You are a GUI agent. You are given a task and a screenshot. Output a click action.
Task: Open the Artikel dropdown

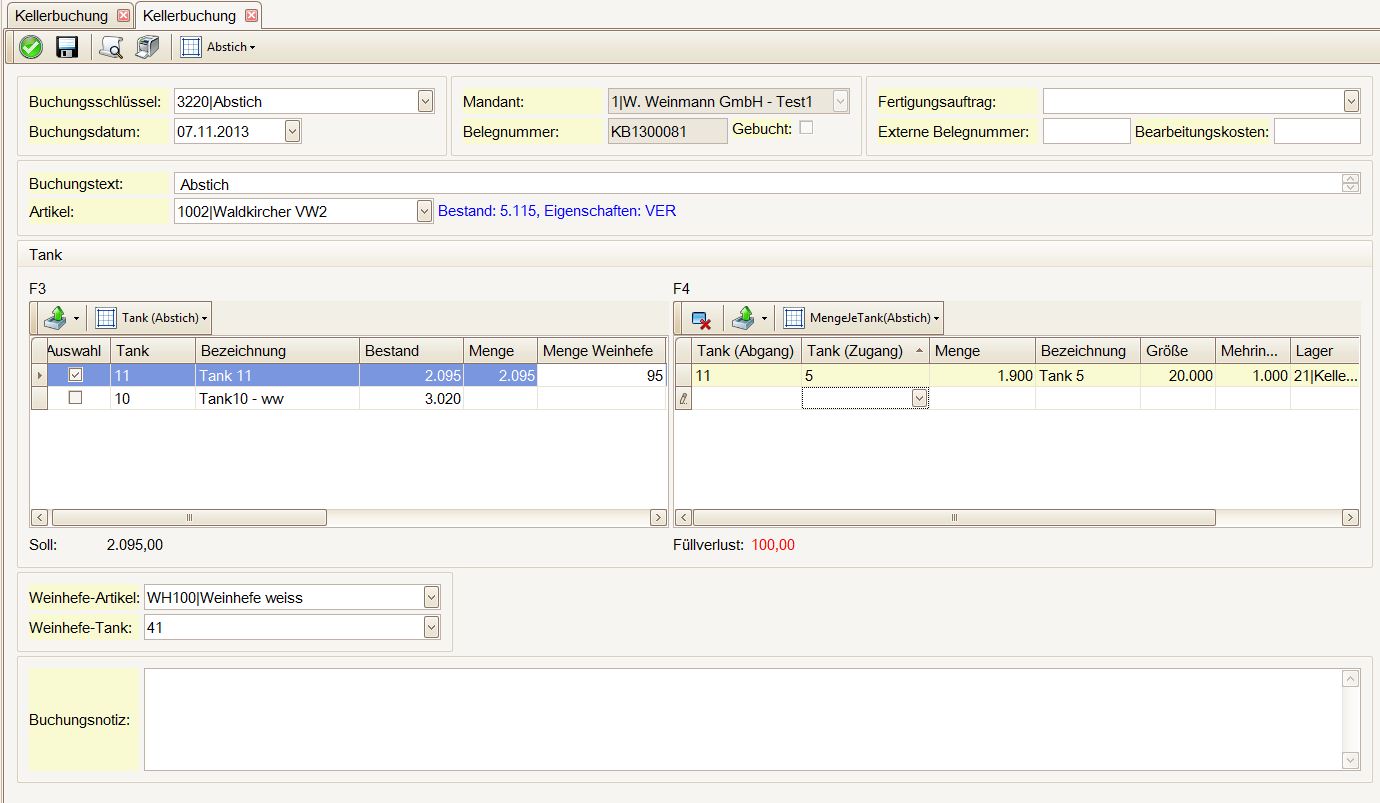coord(425,211)
